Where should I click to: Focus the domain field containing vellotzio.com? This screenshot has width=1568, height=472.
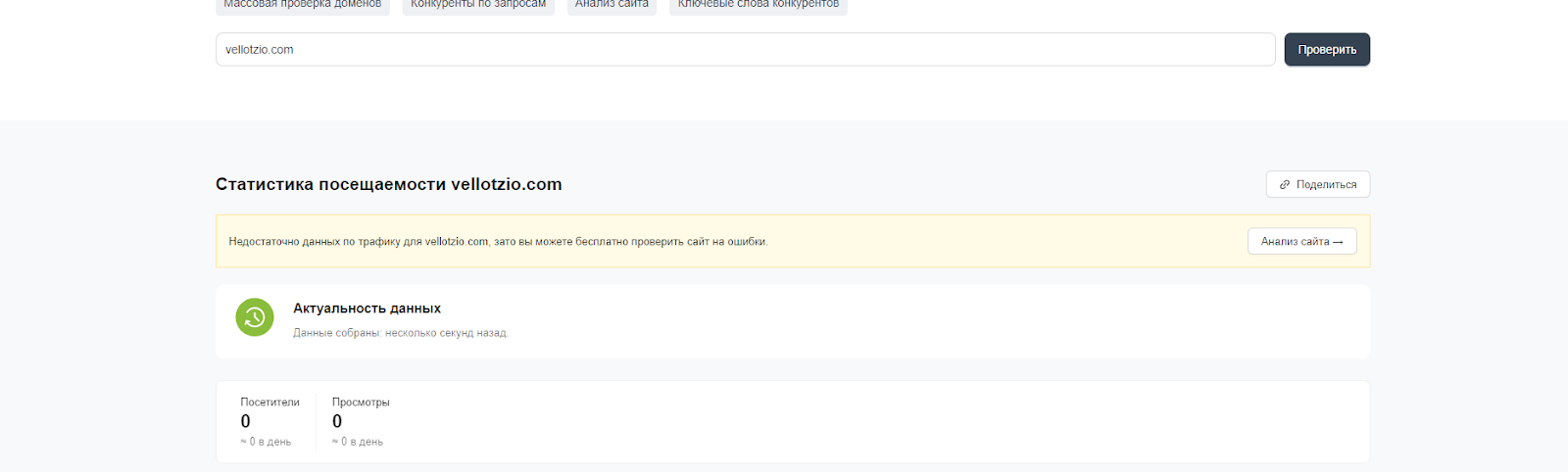coord(745,50)
